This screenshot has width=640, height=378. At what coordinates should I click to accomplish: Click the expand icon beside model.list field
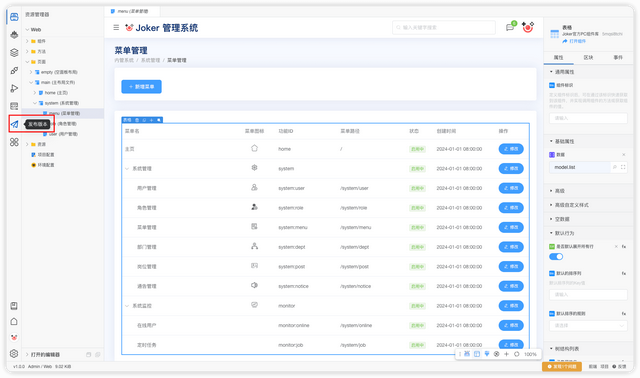[623, 167]
